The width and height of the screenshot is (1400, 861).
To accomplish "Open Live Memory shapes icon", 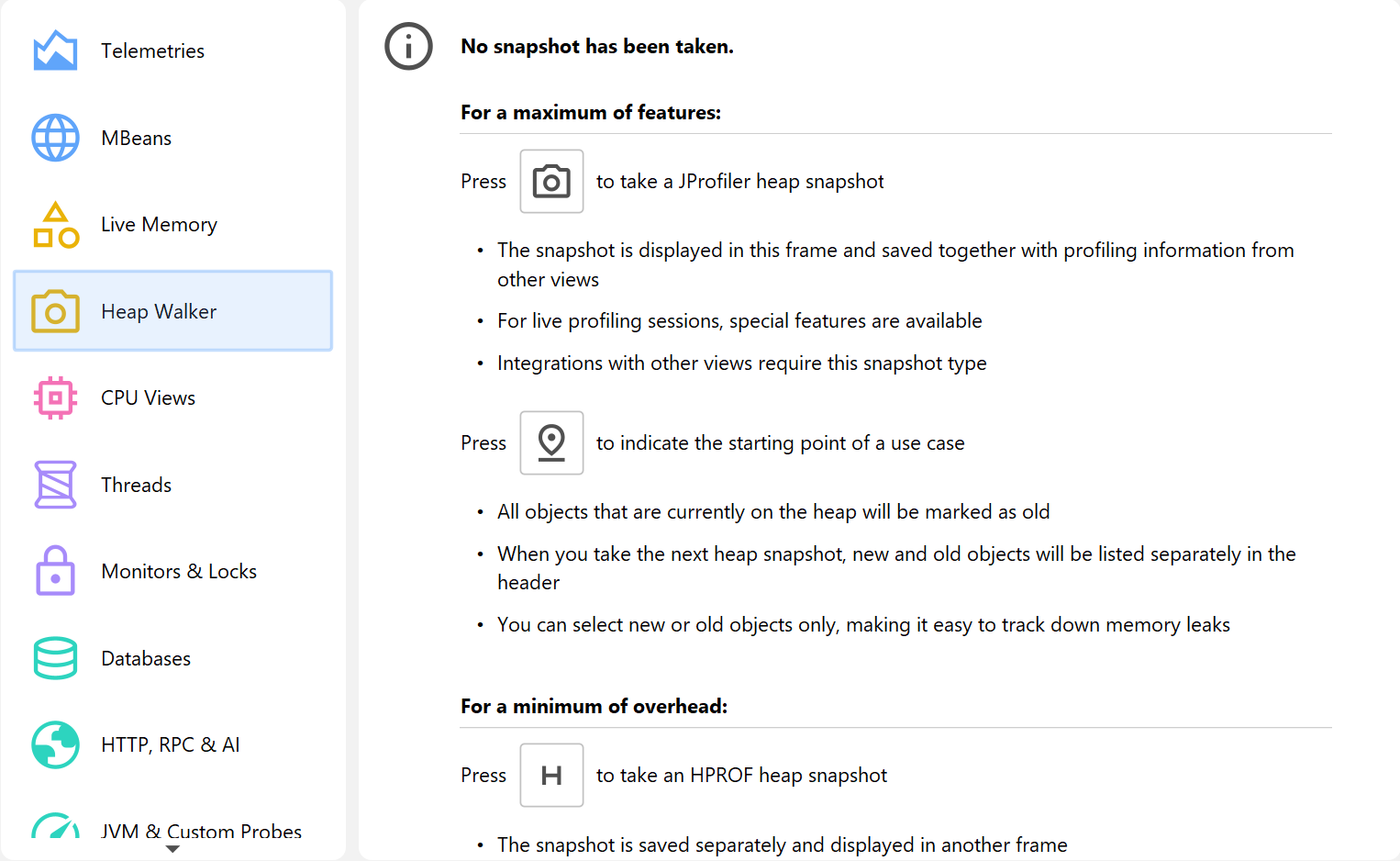I will (55, 225).
